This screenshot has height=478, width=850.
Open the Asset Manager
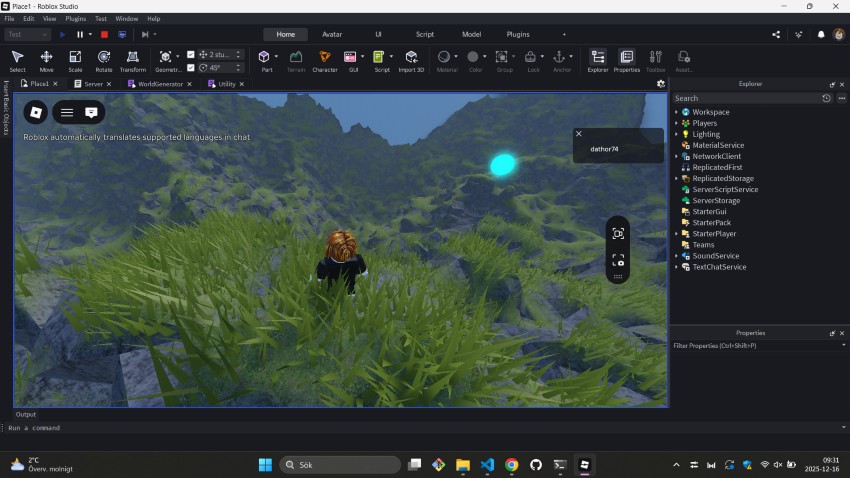click(x=684, y=61)
